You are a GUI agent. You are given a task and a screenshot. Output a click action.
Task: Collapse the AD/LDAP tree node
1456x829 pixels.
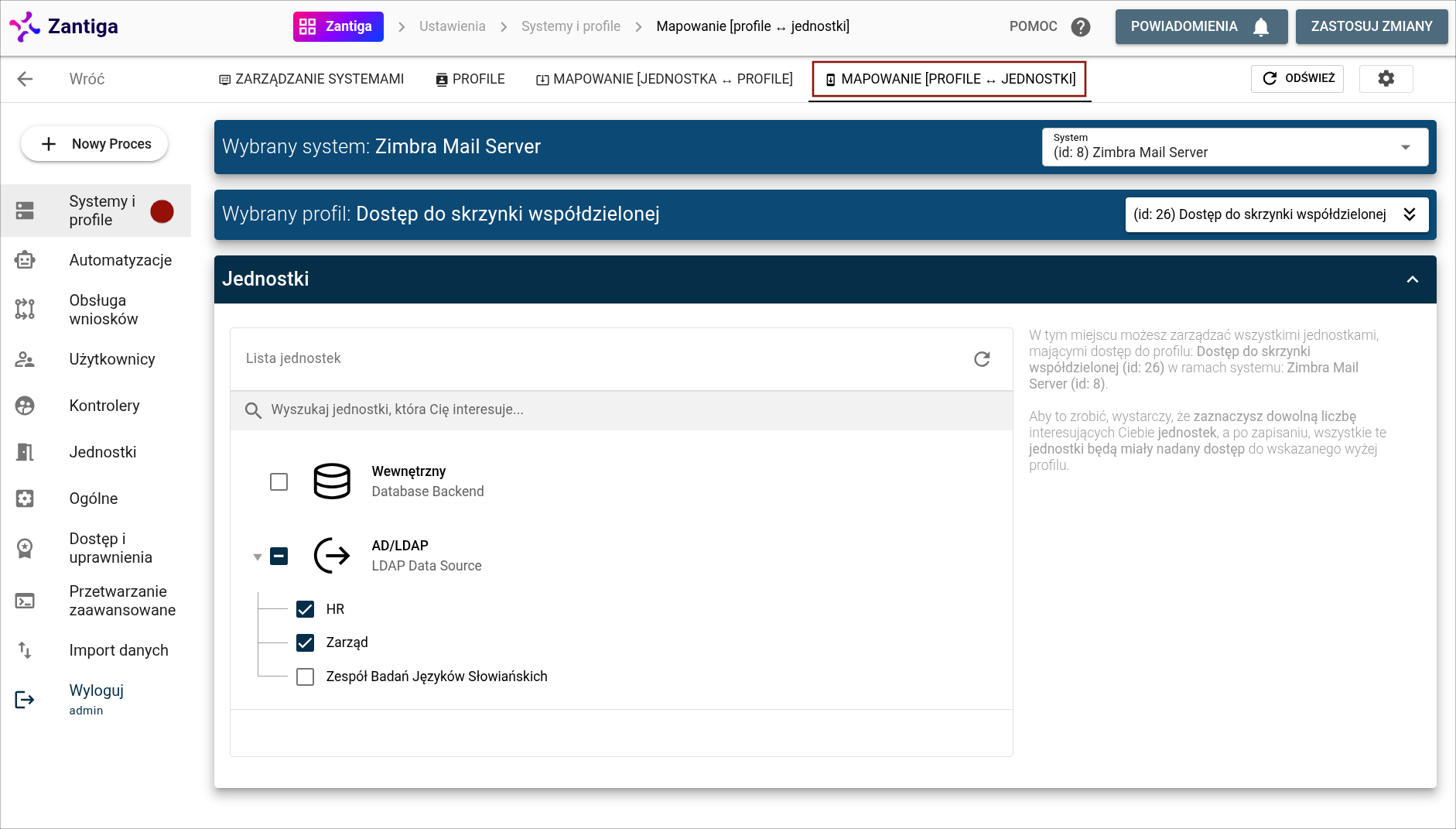(x=258, y=557)
